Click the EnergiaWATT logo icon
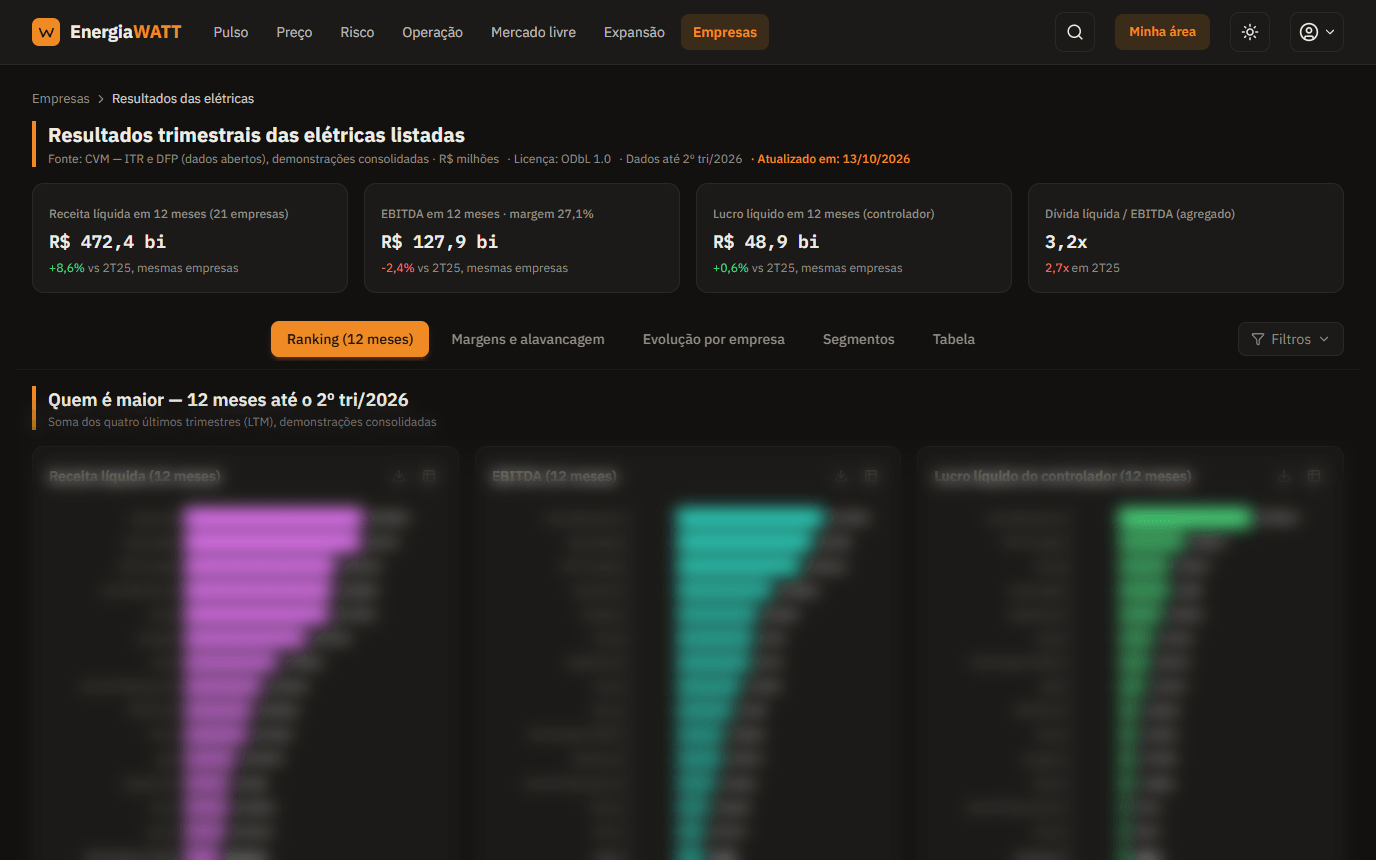 (46, 32)
